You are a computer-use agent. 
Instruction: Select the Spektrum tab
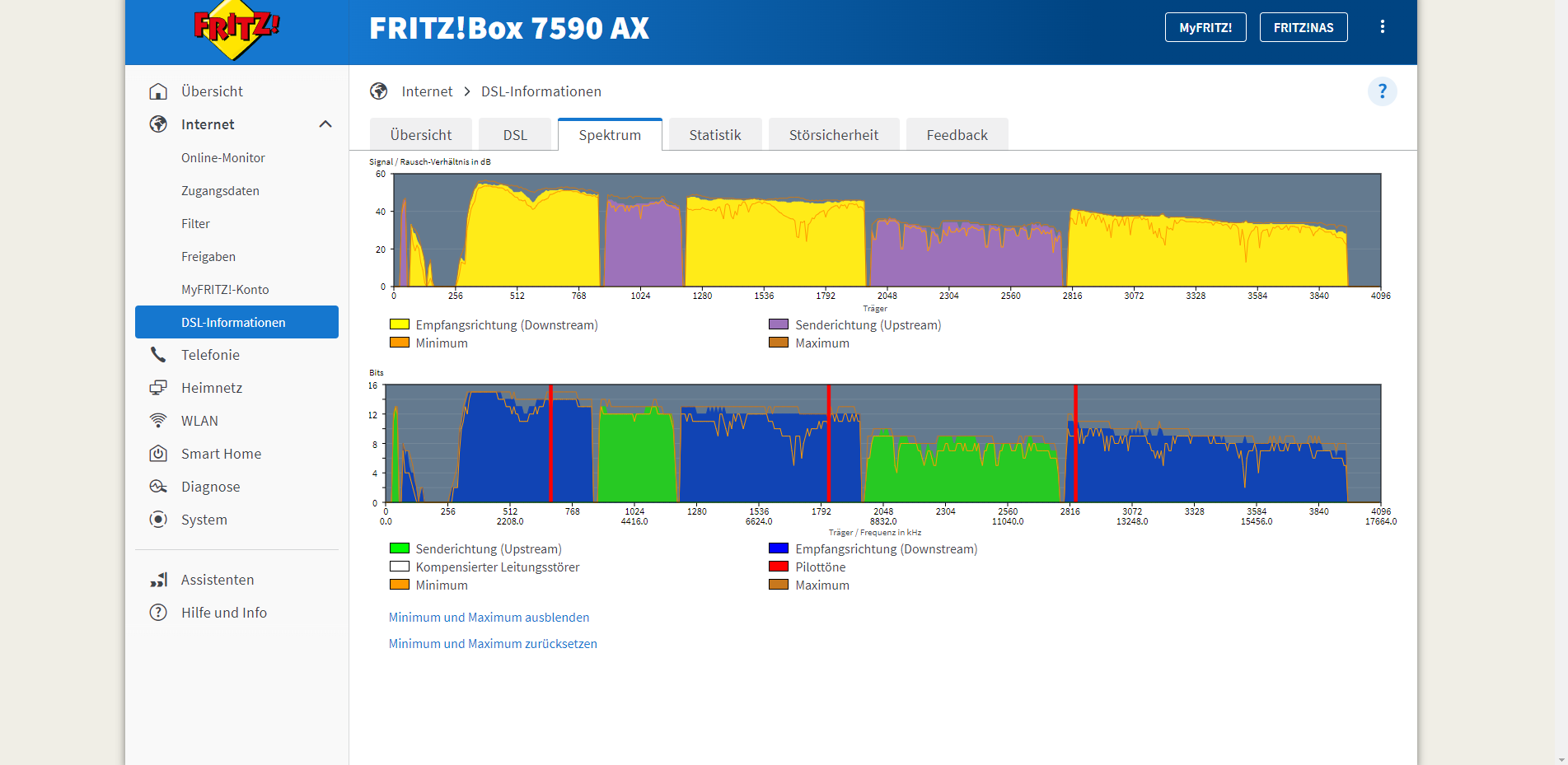coord(610,135)
